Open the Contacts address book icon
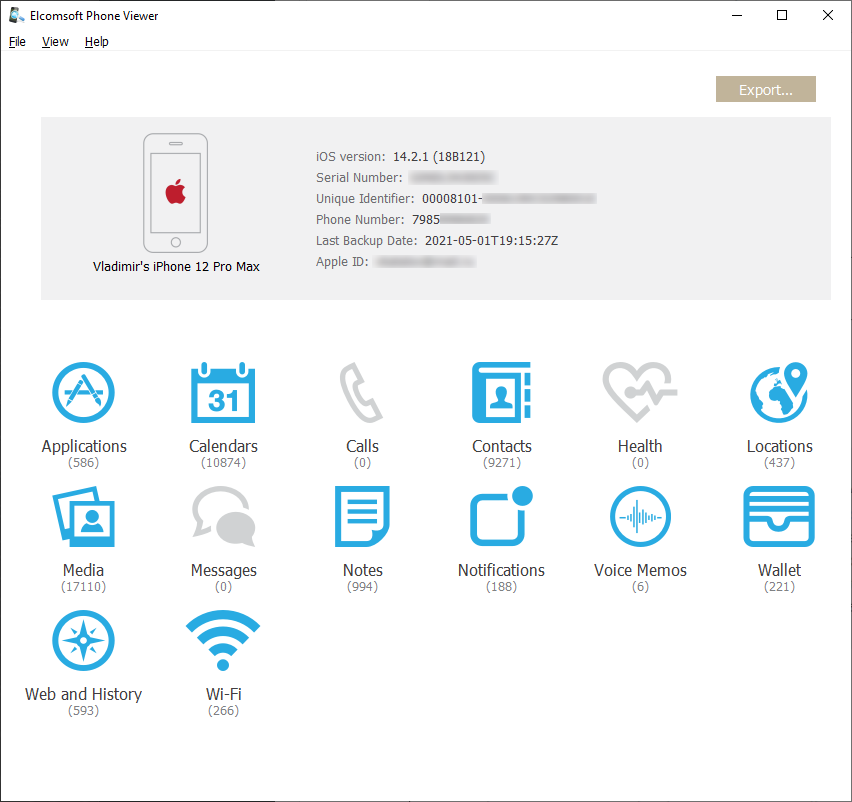852x802 pixels. point(501,393)
